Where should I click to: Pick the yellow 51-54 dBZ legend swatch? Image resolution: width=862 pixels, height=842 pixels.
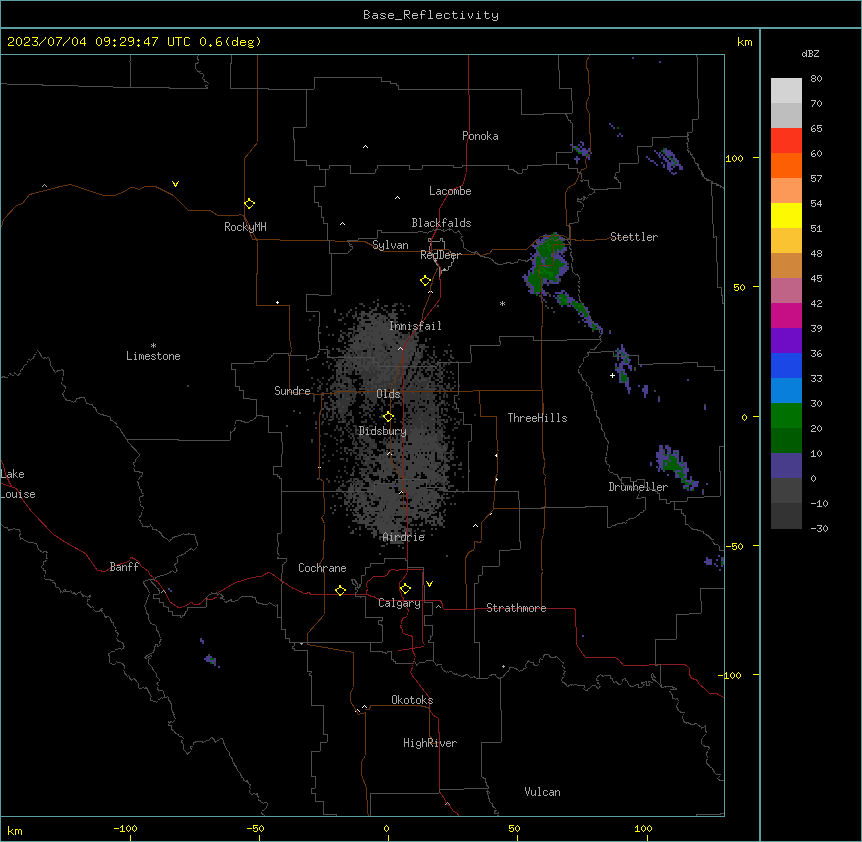pos(786,215)
